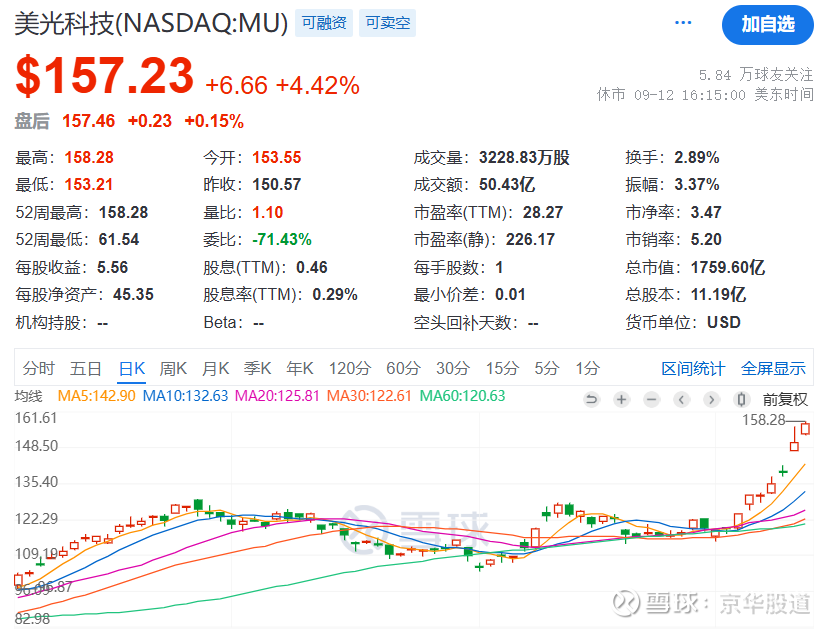Image resolution: width=834 pixels, height=629 pixels.
Task: Click the 换手 value 2.89%
Action: 697,157
